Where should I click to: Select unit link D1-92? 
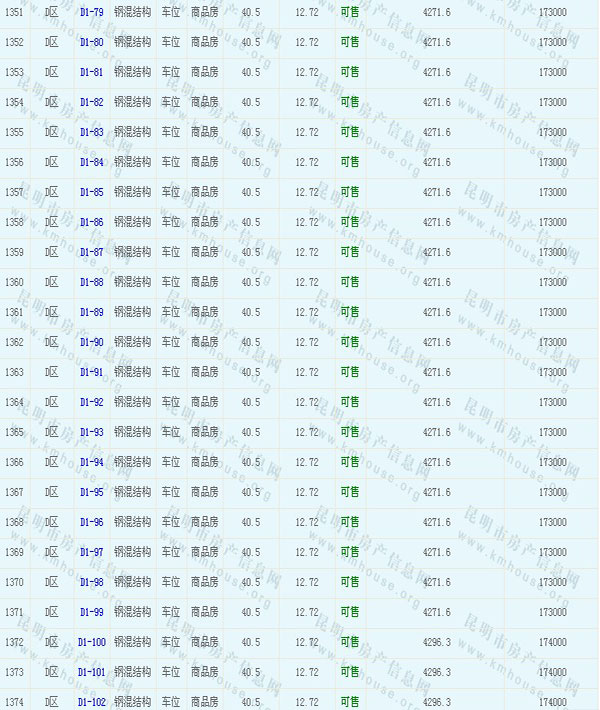coord(91,402)
